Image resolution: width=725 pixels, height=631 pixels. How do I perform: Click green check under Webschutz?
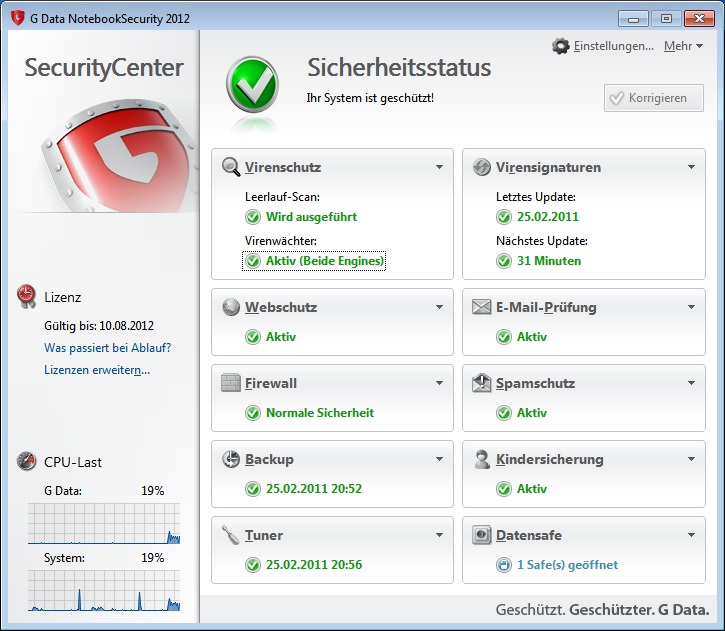tap(253, 337)
